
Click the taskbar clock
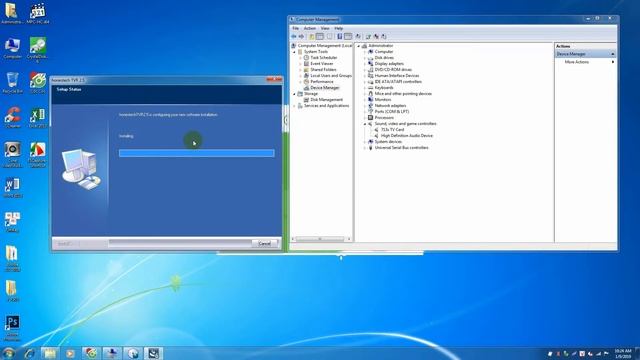[622, 353]
